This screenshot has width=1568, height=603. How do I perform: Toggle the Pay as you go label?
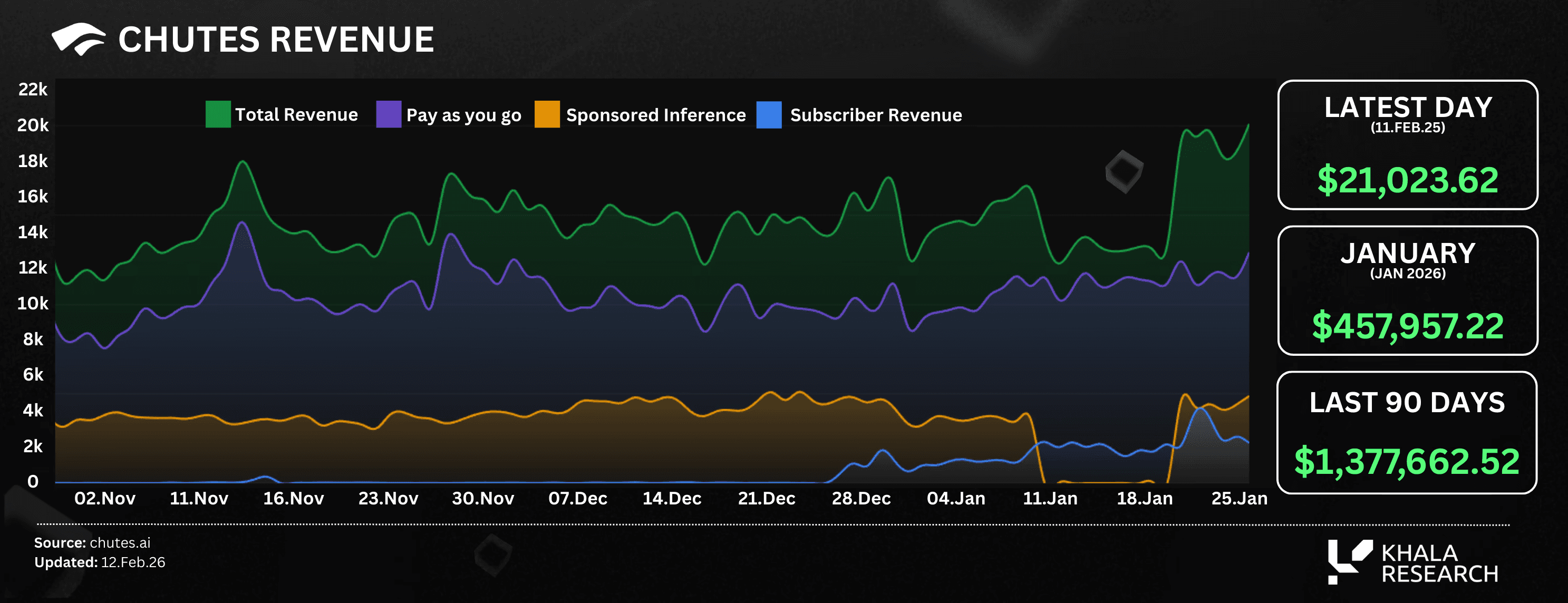click(463, 115)
